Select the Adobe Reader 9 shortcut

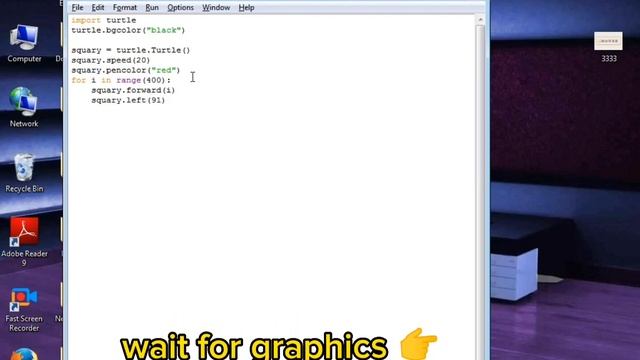[x=24, y=242]
